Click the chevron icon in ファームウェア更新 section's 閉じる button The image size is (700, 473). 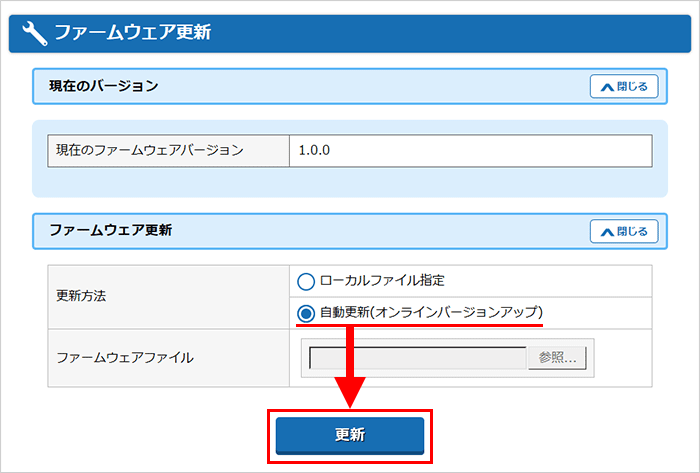606,232
